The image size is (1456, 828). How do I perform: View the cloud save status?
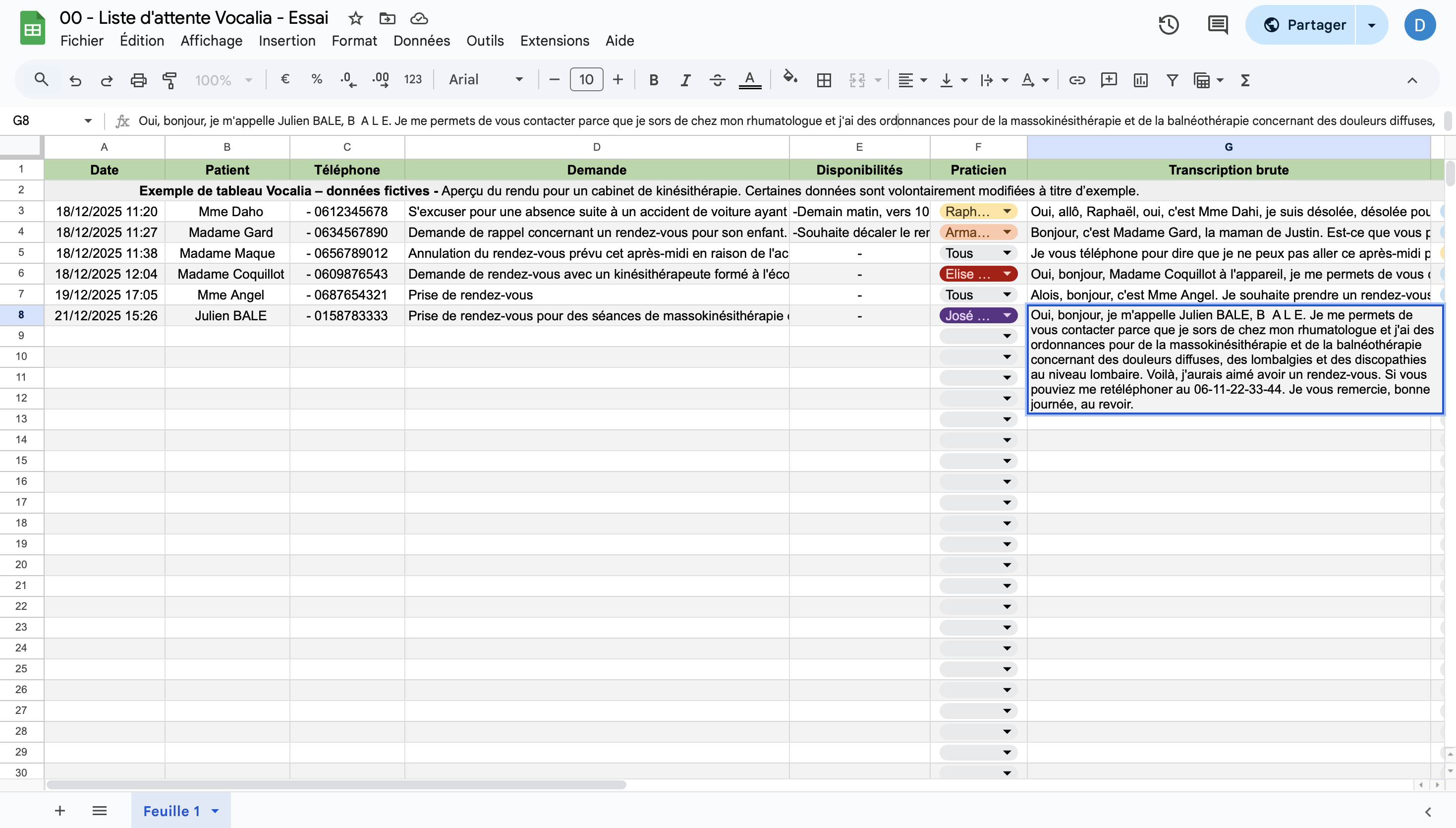tap(419, 18)
